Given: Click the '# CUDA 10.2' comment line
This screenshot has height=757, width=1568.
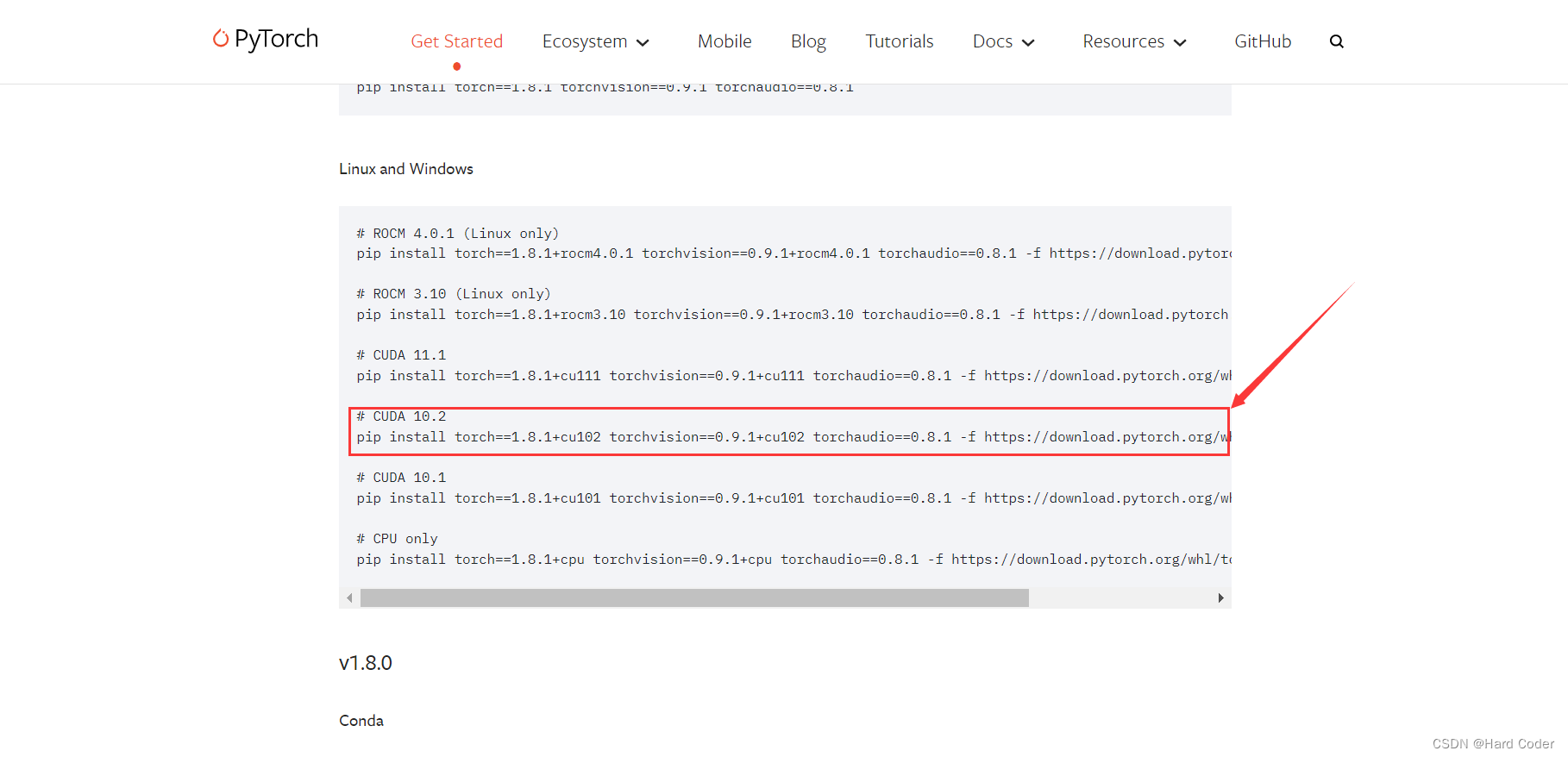Looking at the screenshot, I should click(x=401, y=416).
